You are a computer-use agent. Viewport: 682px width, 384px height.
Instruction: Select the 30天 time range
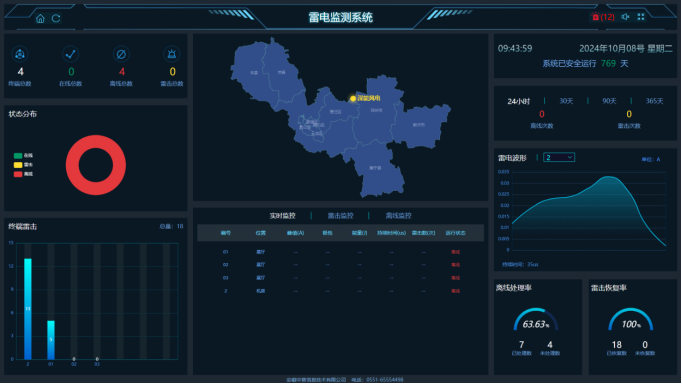566,101
